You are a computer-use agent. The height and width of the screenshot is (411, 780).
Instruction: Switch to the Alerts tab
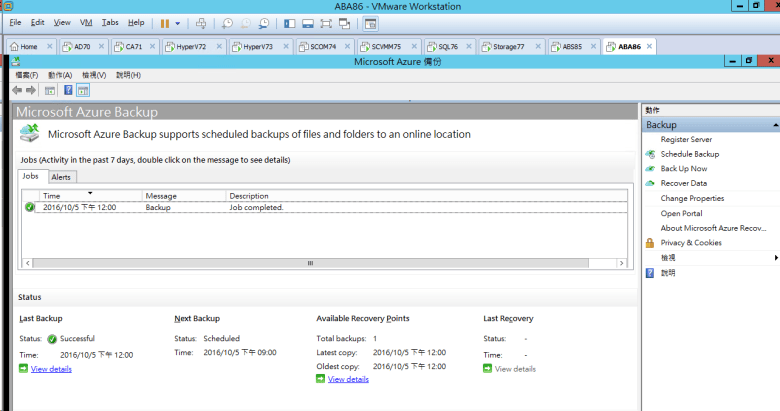pyautogui.click(x=61, y=177)
